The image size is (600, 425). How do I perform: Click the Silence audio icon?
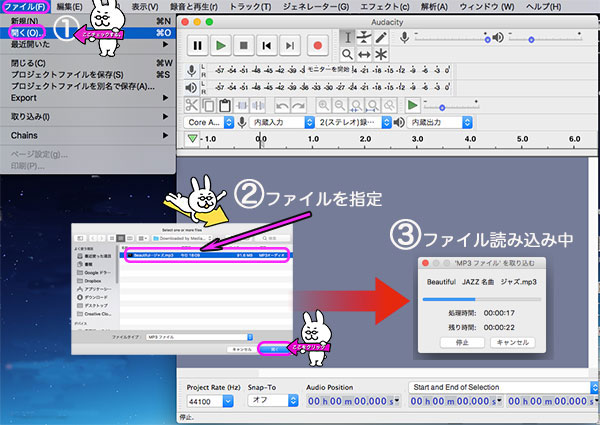[x=259, y=105]
